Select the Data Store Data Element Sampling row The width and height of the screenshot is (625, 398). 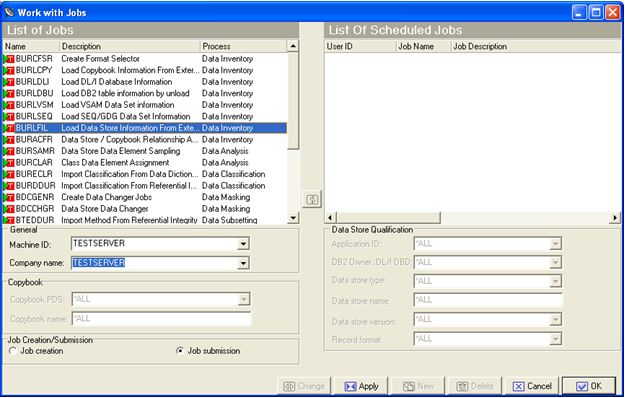click(145, 151)
